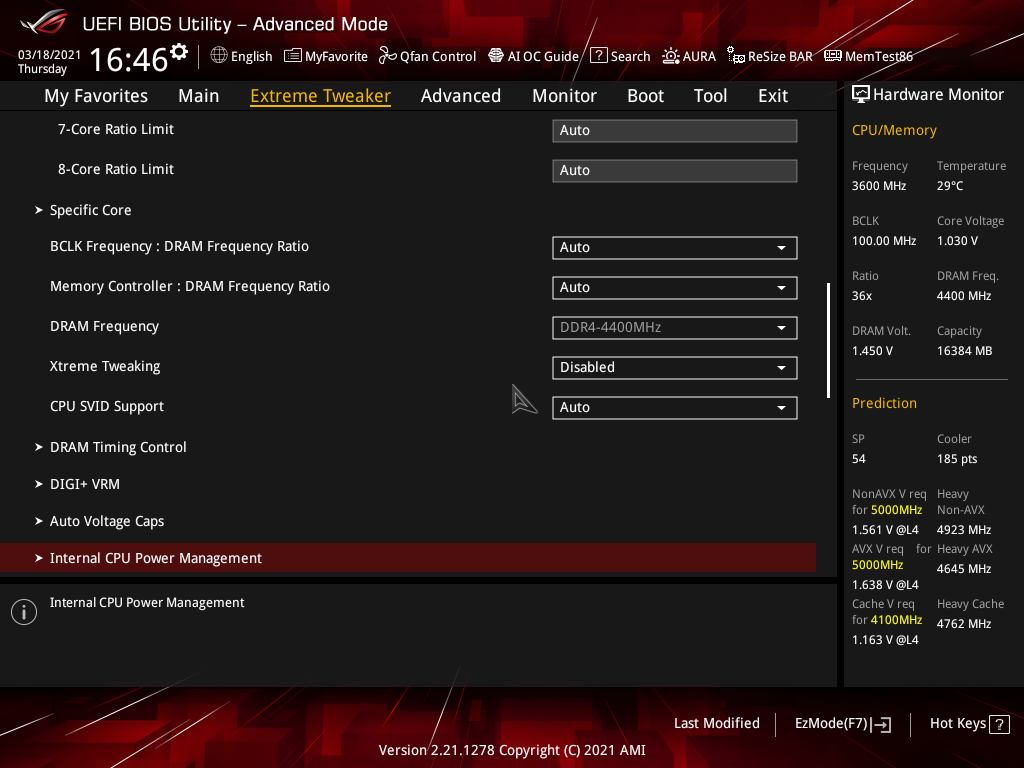Open the My Favorites tab
Screen dimensions: 1024x768
[x=96, y=95]
